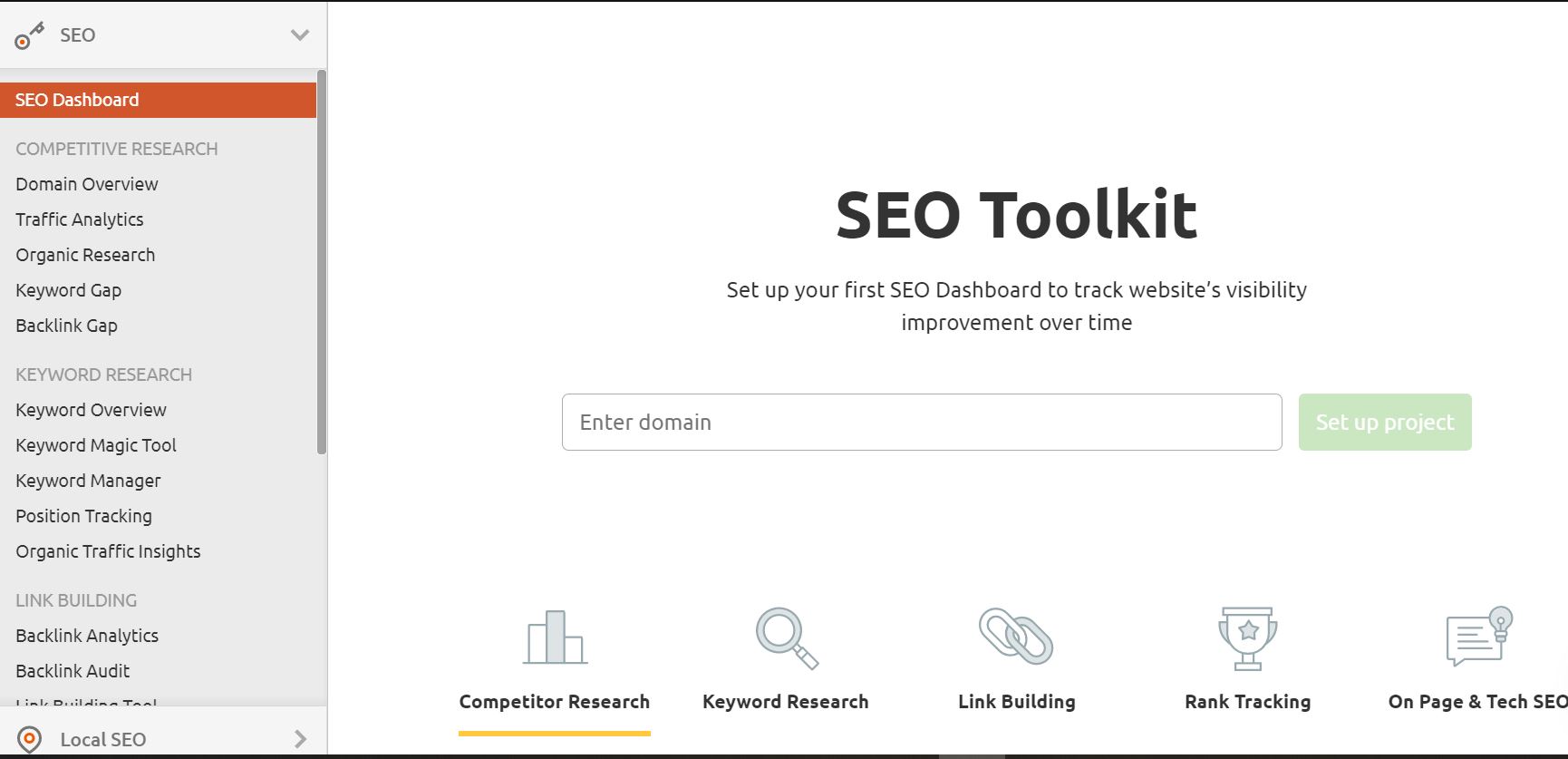This screenshot has height=759, width=1568.
Task: Collapse the SEO section chevron
Action: coord(300,35)
